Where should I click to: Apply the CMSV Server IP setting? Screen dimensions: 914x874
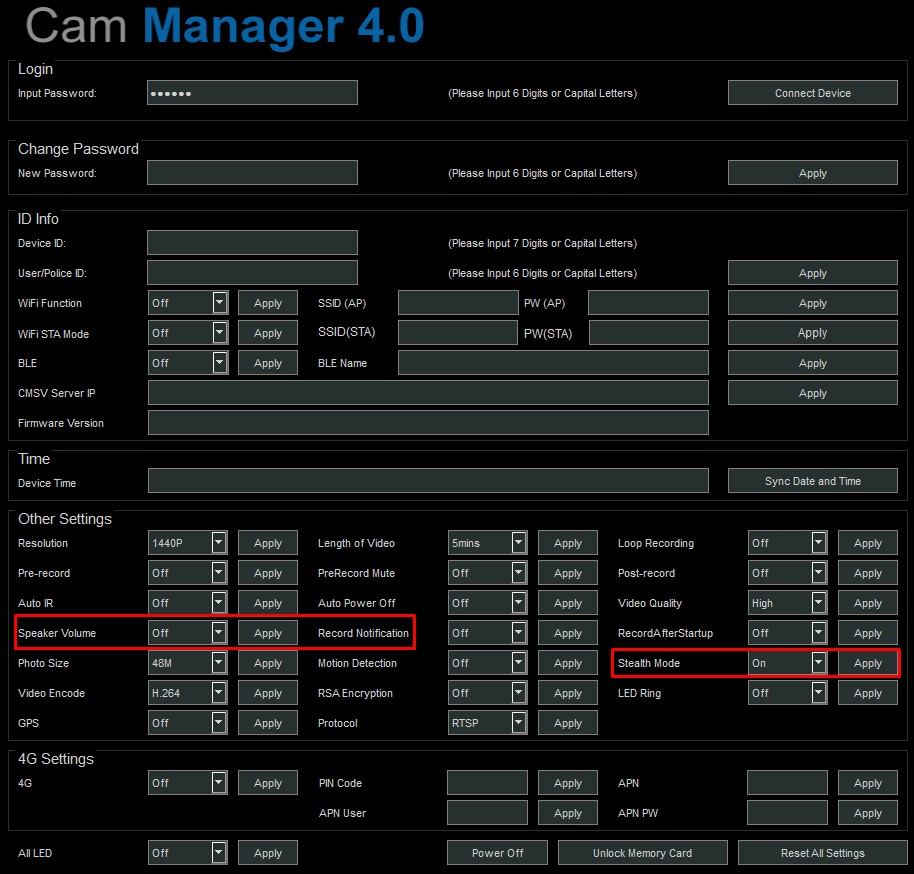(x=812, y=393)
